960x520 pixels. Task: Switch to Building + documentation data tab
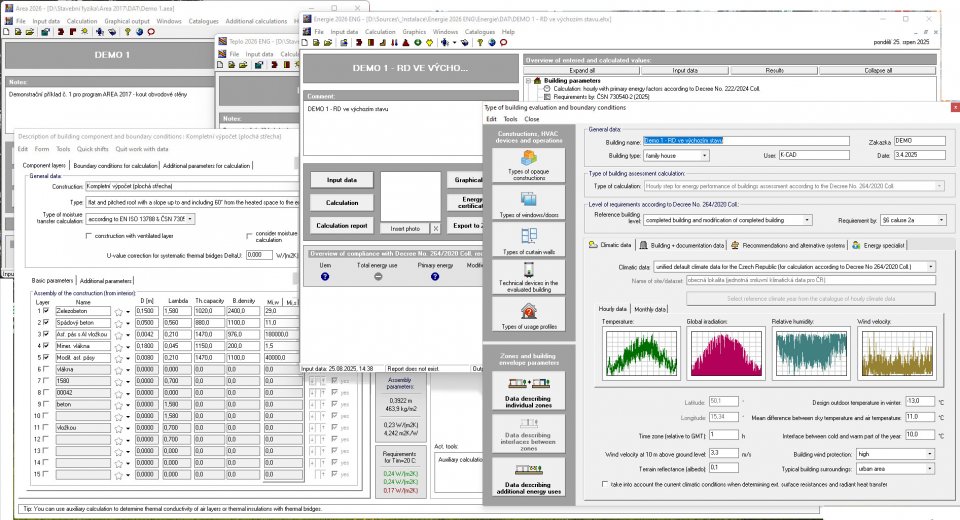681,245
